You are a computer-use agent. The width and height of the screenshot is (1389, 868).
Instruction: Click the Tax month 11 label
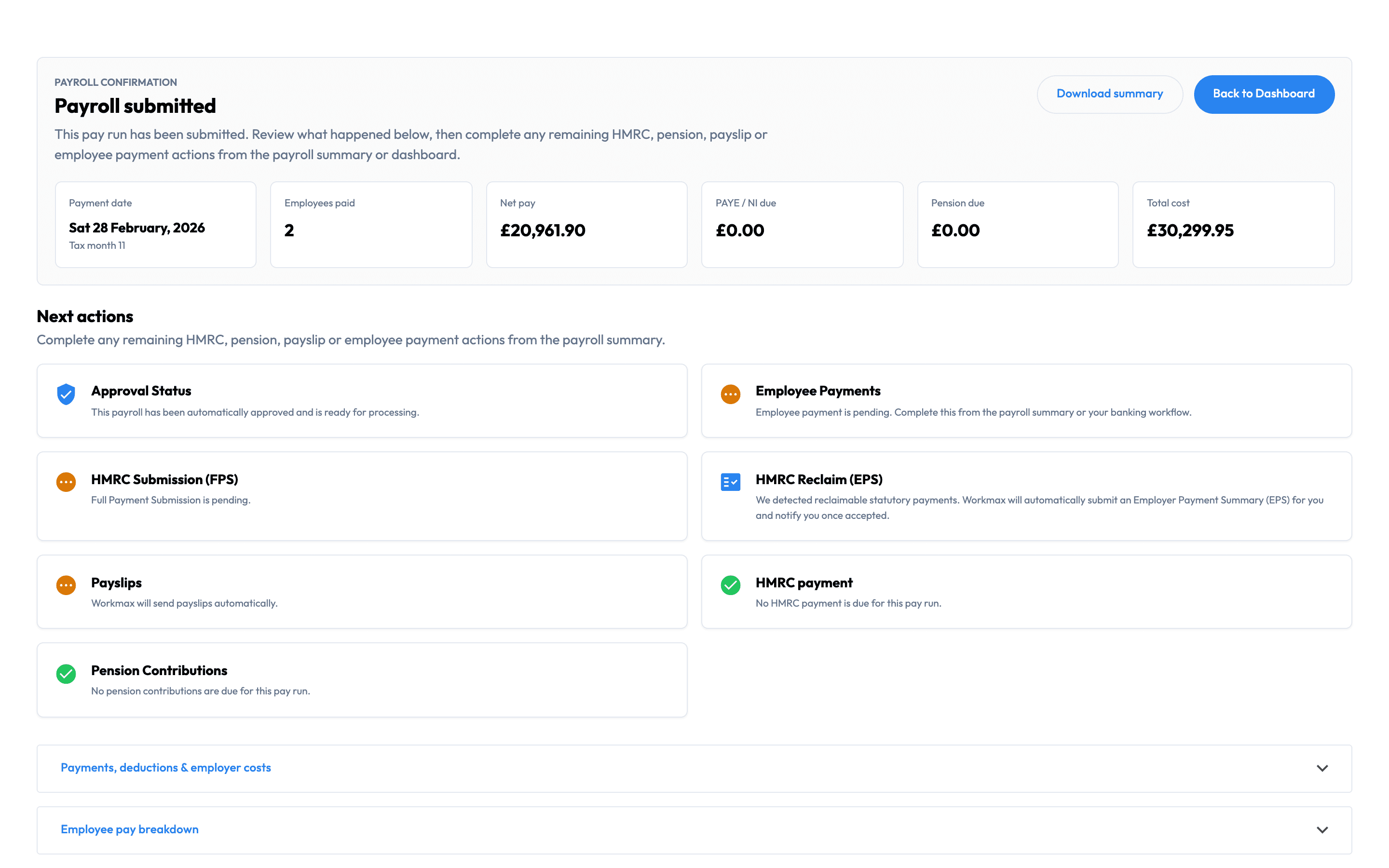click(x=97, y=245)
